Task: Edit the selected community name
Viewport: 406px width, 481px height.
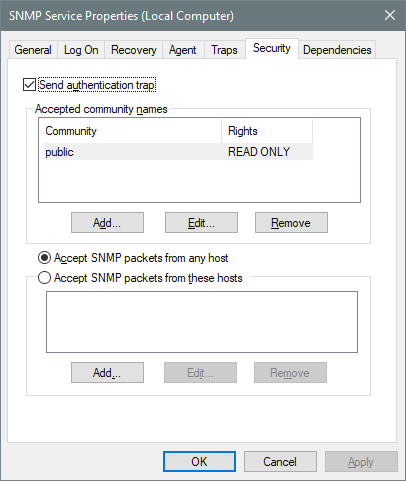Action: coord(201,222)
